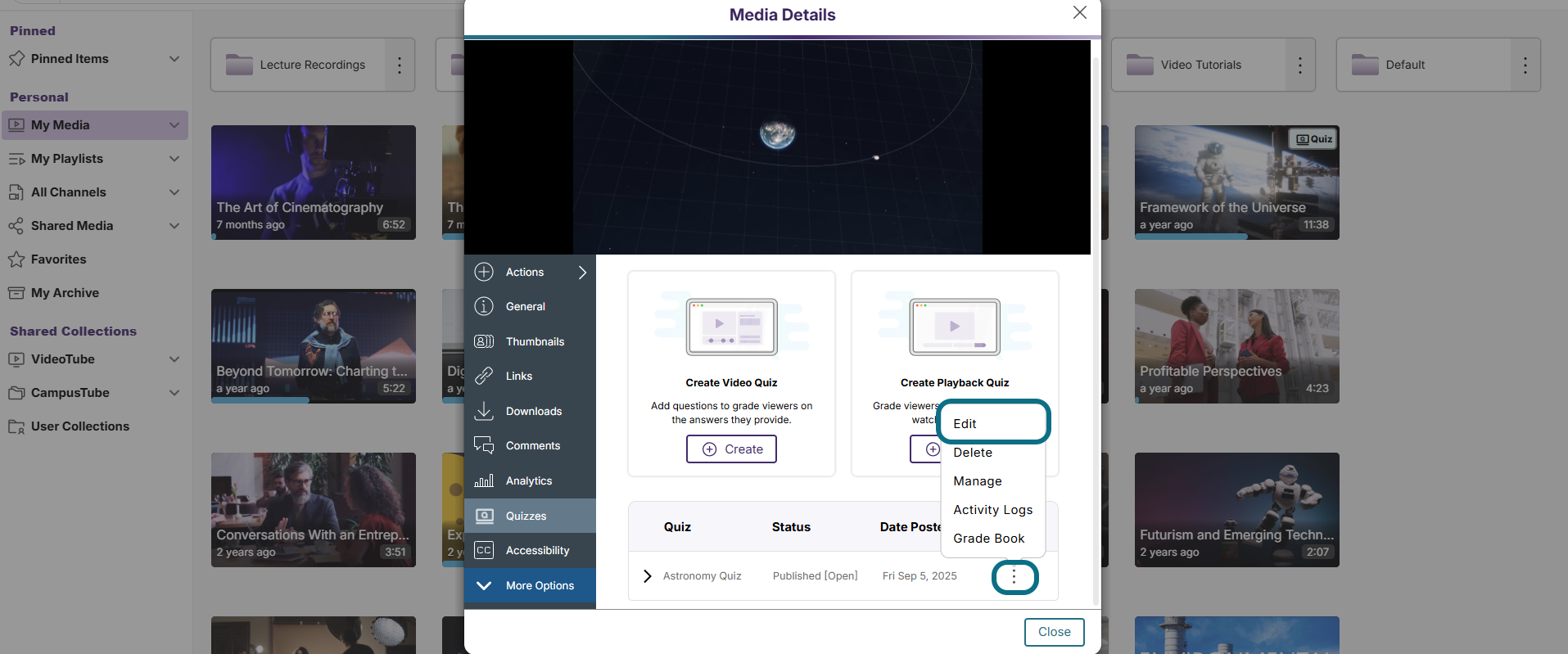1568x654 pixels.
Task: Open Conversations With an Entrepreneur thumbnail
Action: coord(314,510)
